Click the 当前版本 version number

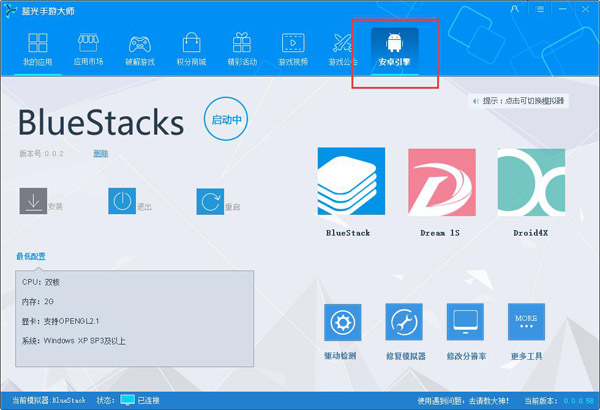tap(579, 401)
